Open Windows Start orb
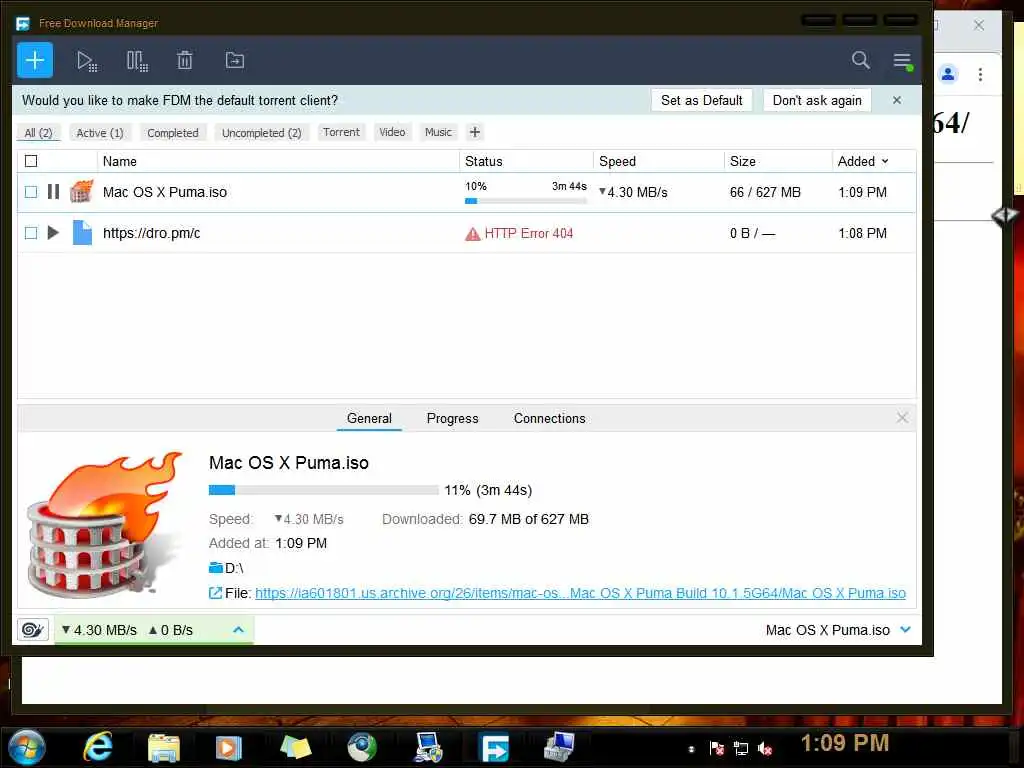 26,747
